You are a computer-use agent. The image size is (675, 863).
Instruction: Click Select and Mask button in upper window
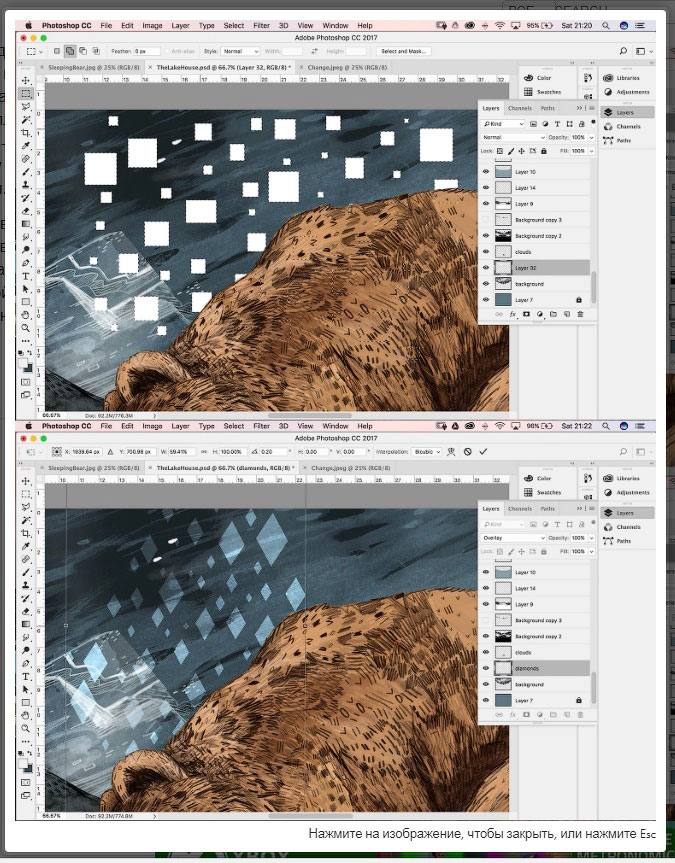[x=404, y=51]
